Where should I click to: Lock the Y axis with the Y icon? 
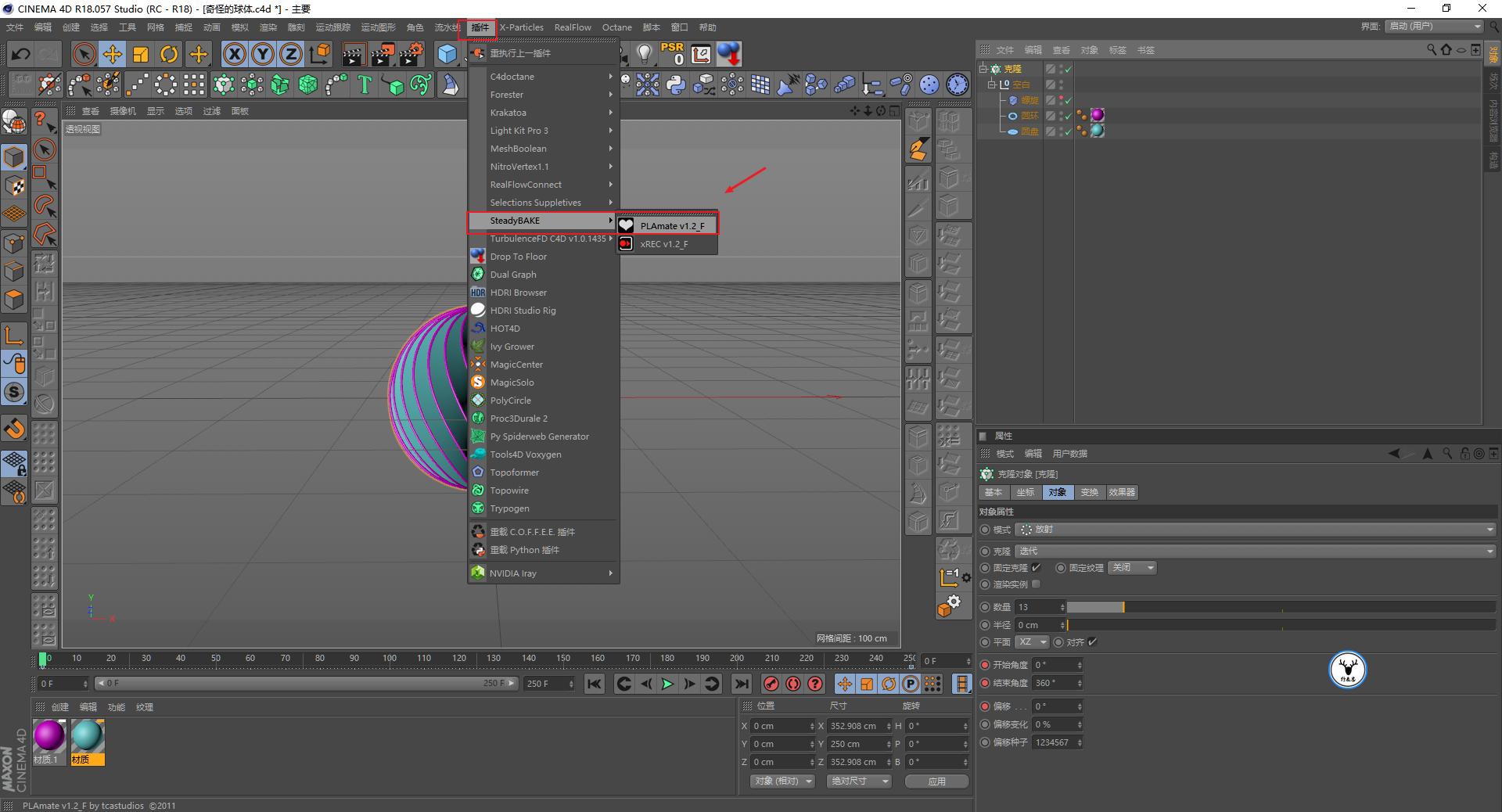pyautogui.click(x=263, y=54)
